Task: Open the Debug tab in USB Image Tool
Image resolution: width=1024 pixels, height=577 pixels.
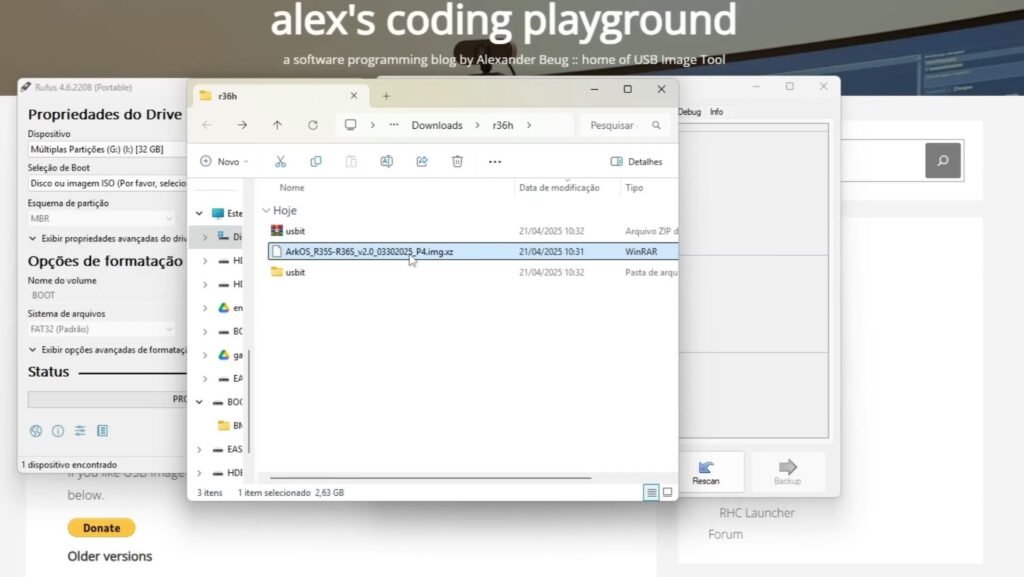Action: pyautogui.click(x=689, y=112)
